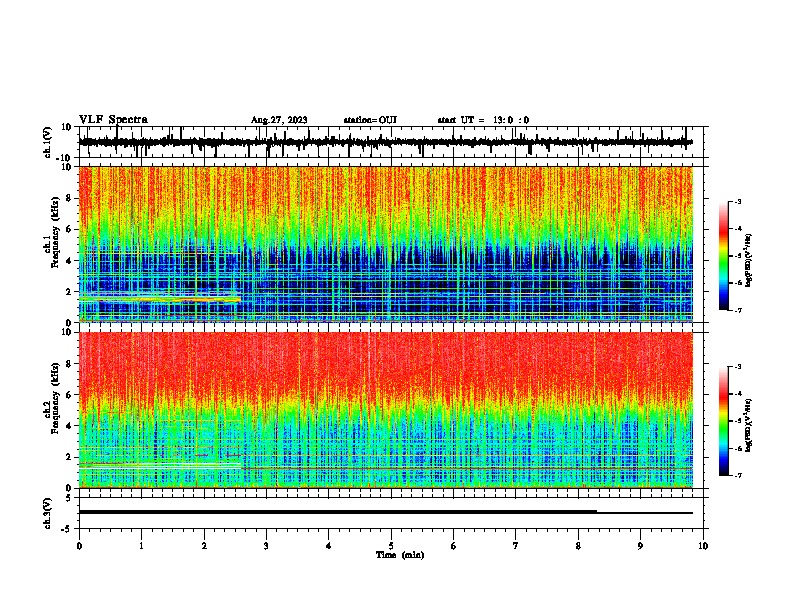Click the "-3" label on ch.2 color bar
Screen dimensions: 792x612
click(737, 367)
